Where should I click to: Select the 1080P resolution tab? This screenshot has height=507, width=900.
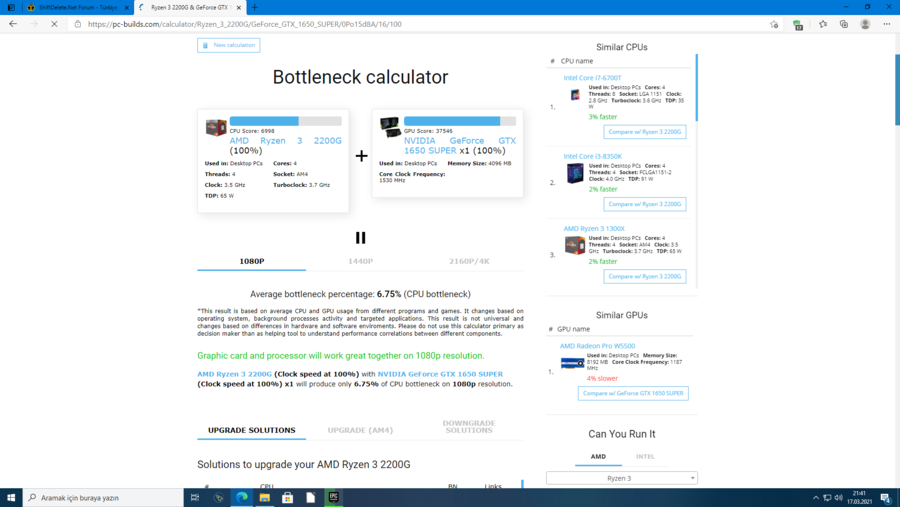[251, 261]
